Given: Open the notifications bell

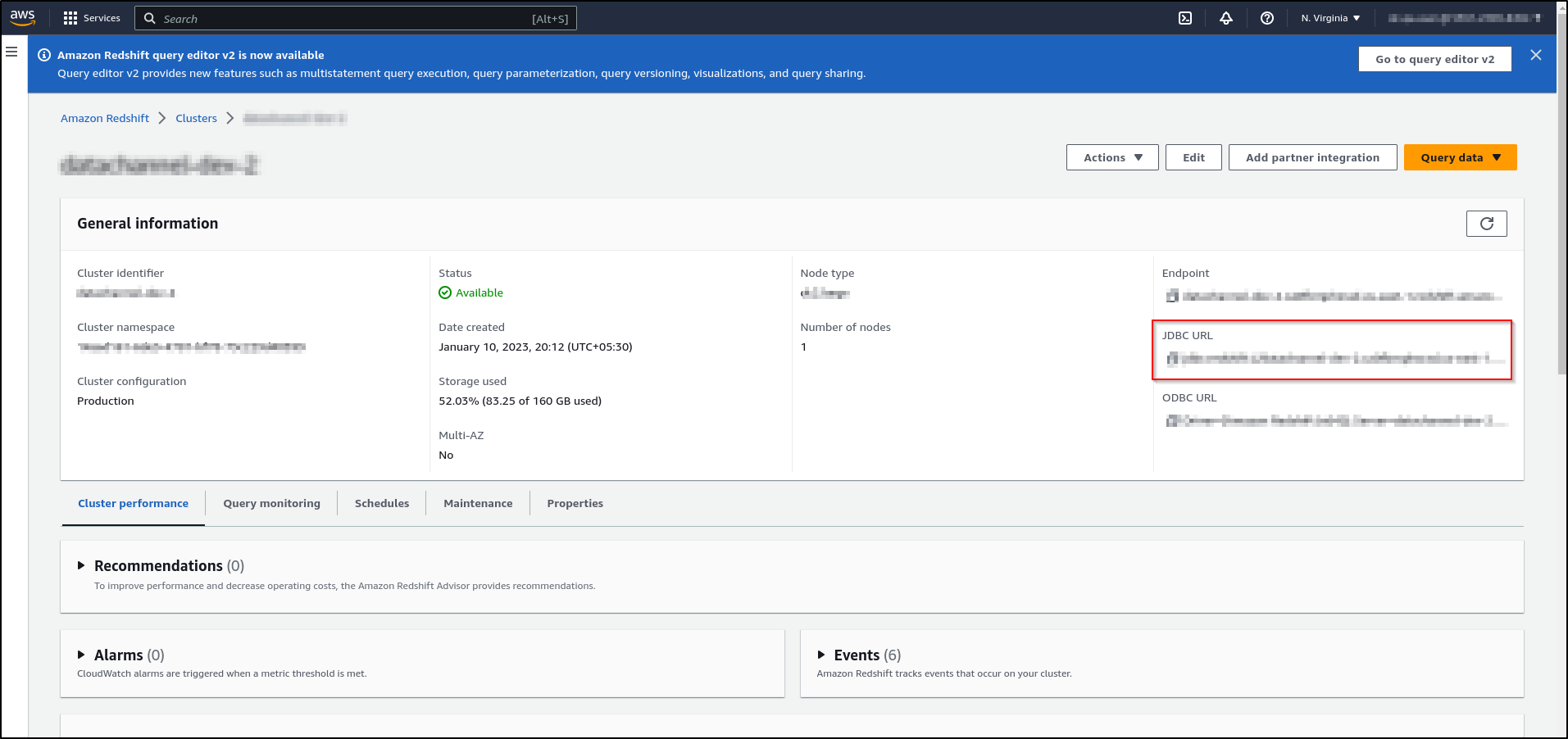Looking at the screenshot, I should (x=1226, y=18).
